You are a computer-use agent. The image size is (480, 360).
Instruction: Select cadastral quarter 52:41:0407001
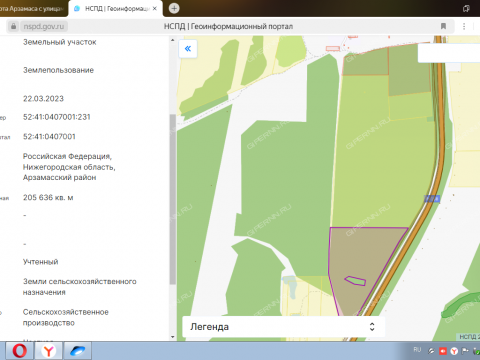(49, 137)
